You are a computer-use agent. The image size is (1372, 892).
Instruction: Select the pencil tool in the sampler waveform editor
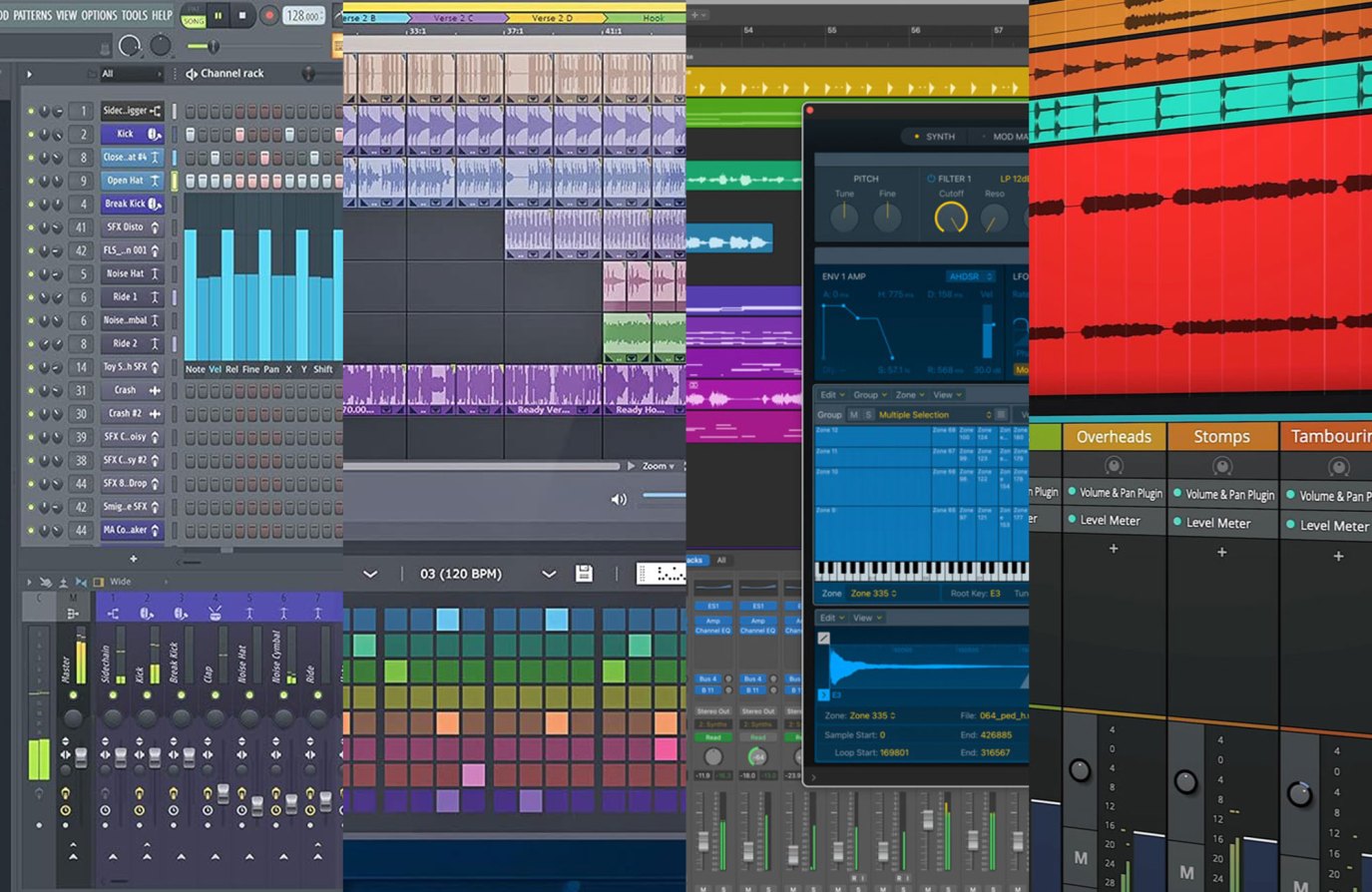pyautogui.click(x=823, y=636)
